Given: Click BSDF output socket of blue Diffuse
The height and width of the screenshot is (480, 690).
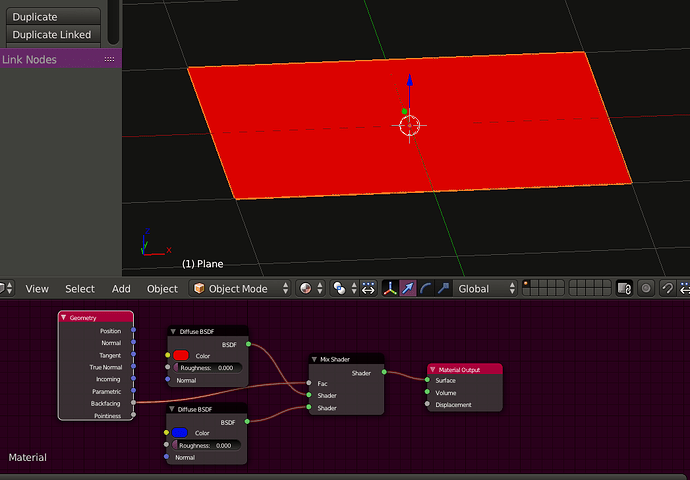Looking at the screenshot, I should 247,421.
